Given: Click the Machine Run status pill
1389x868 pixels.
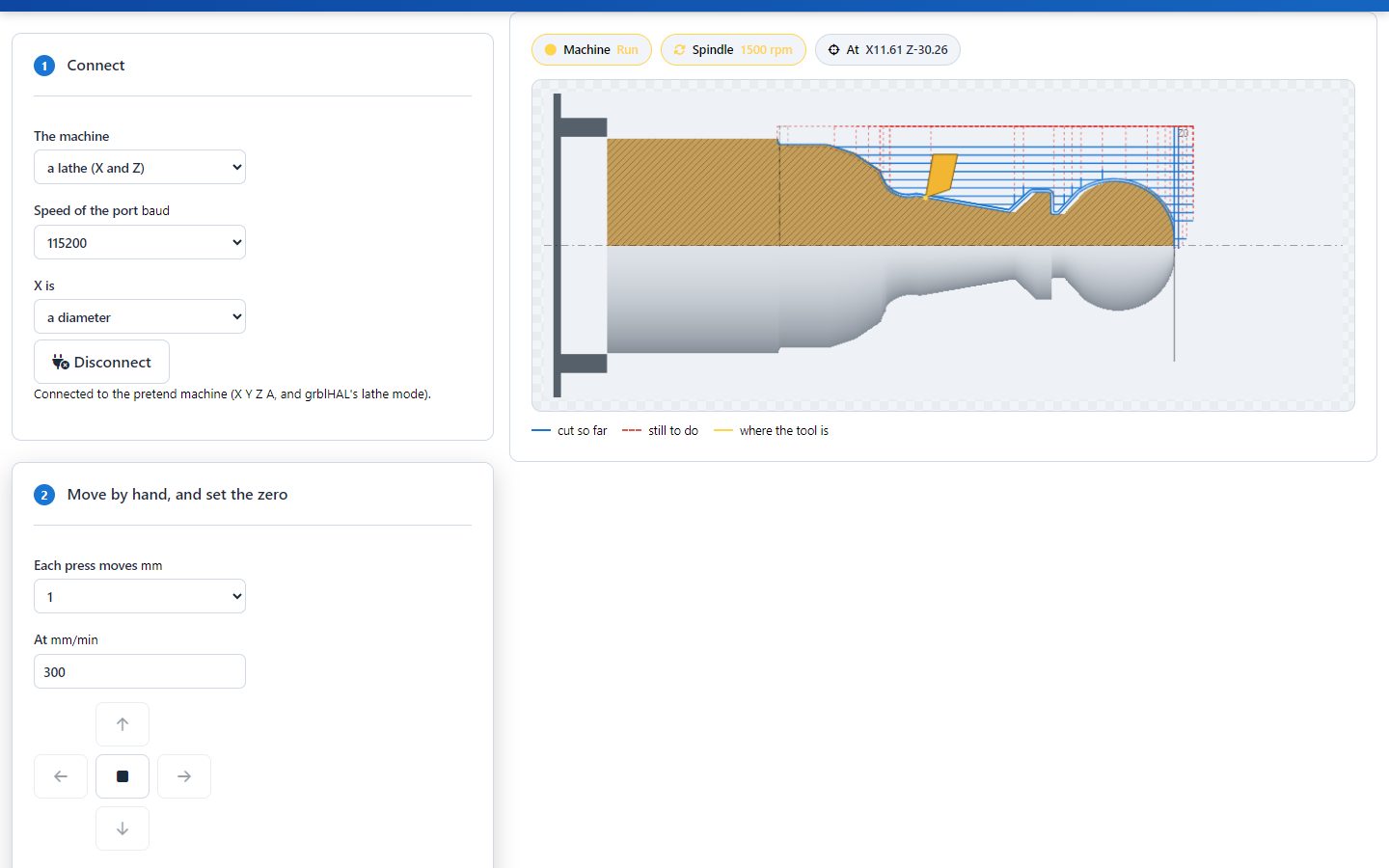Looking at the screenshot, I should (x=591, y=50).
